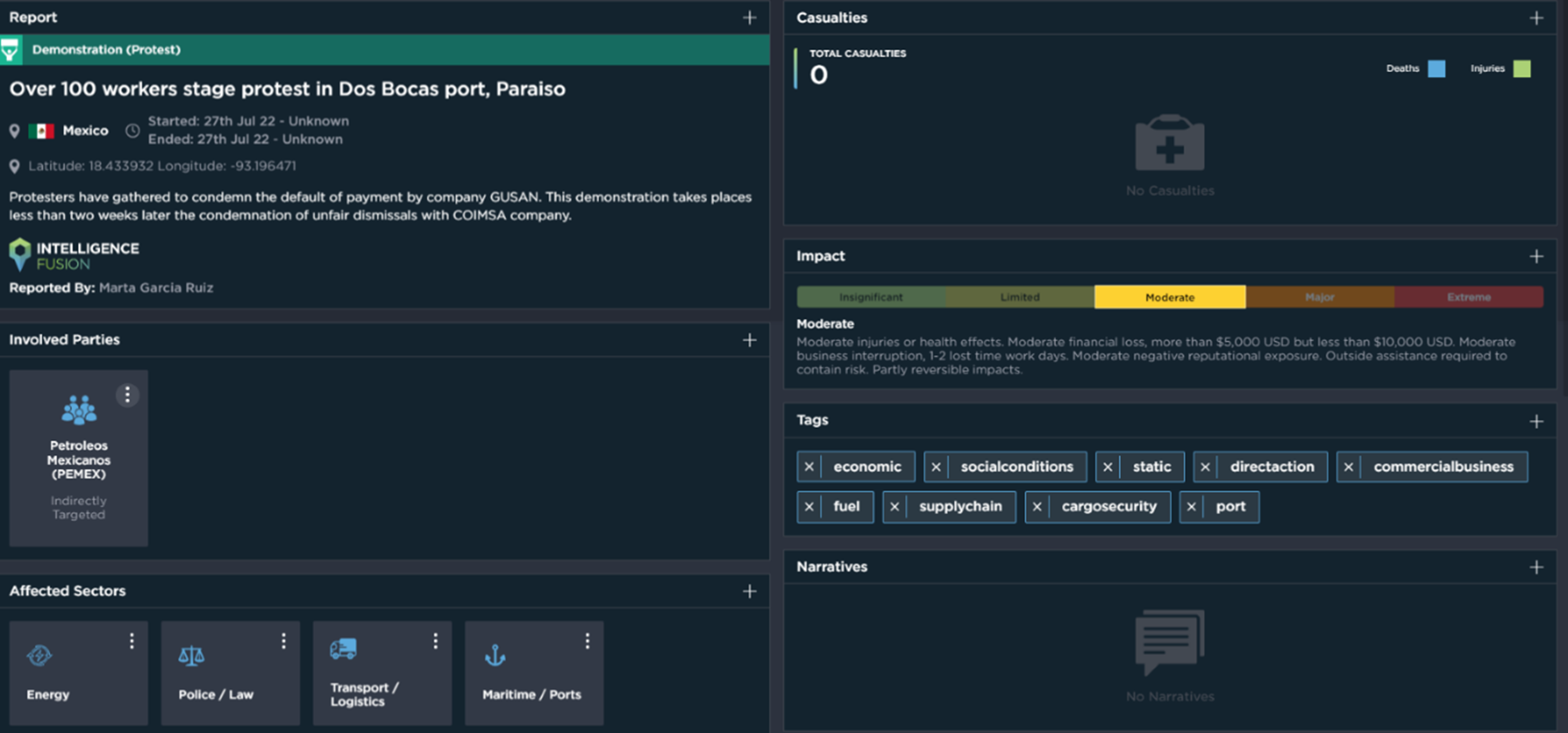Select Insignificant impact level
Screen dimensions: 1568x733
pyautogui.click(x=871, y=297)
